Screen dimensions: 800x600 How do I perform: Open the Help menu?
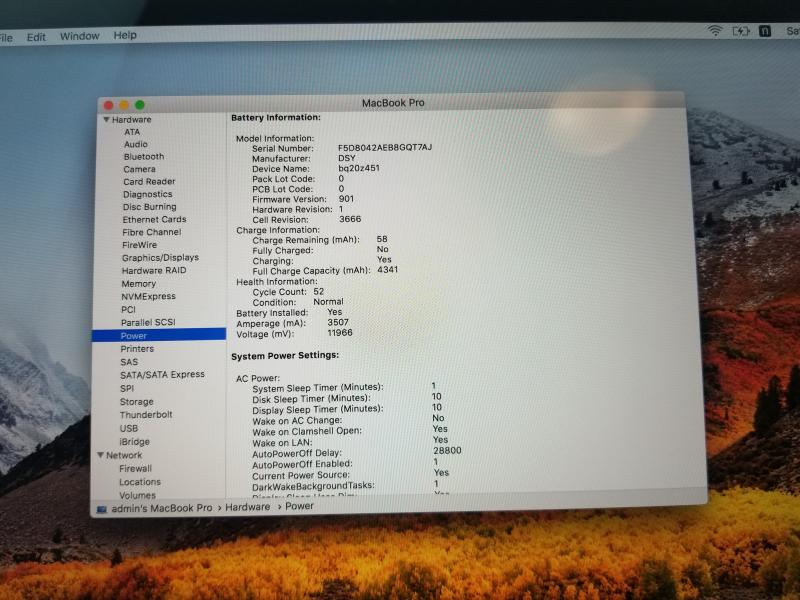[125, 35]
